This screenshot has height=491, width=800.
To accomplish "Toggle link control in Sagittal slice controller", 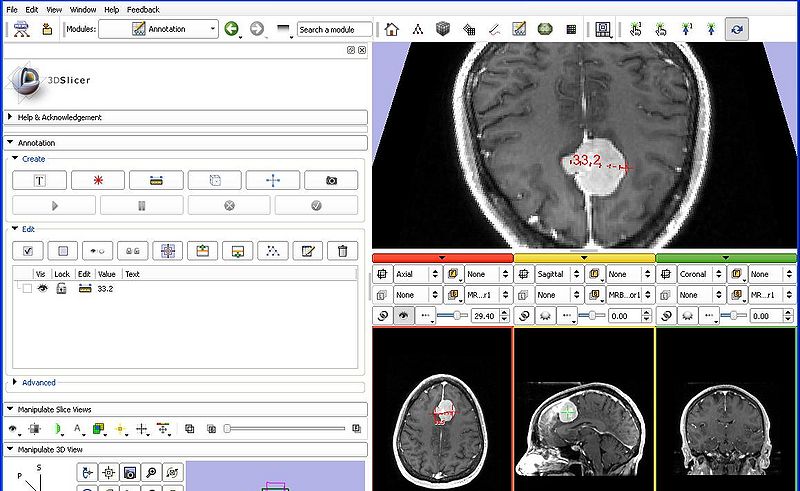I will click(524, 316).
